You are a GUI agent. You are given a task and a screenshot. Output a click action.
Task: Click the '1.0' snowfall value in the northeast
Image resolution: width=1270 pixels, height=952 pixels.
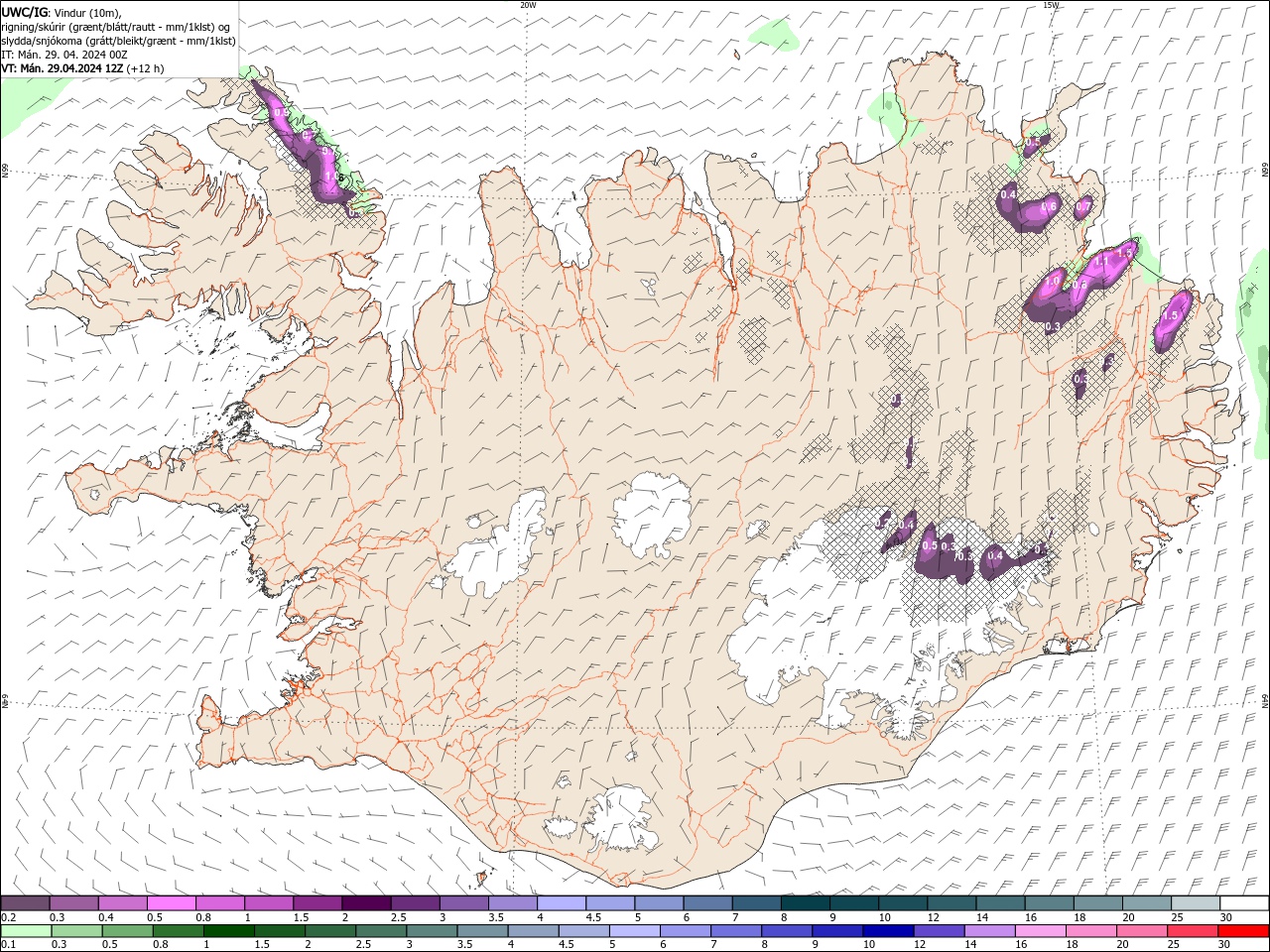tap(1053, 284)
